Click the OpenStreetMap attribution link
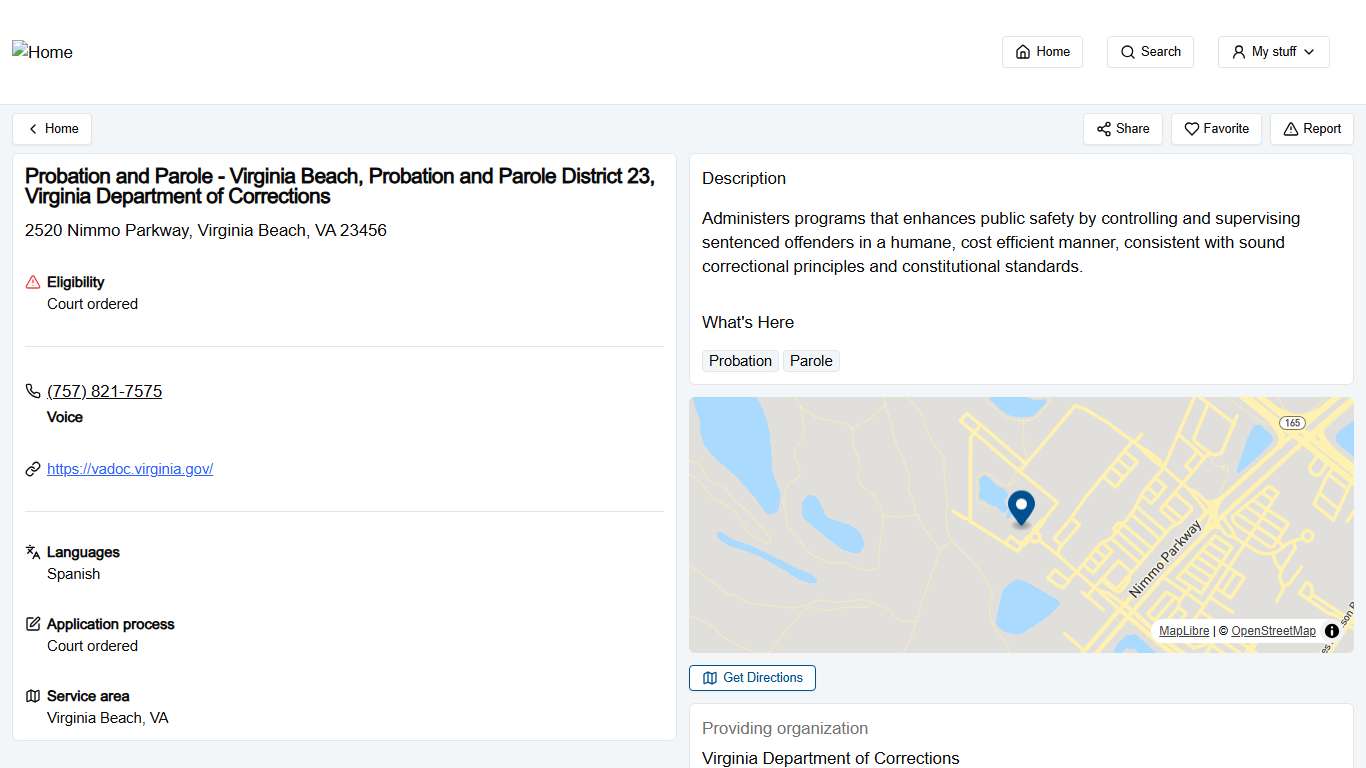 click(1273, 631)
